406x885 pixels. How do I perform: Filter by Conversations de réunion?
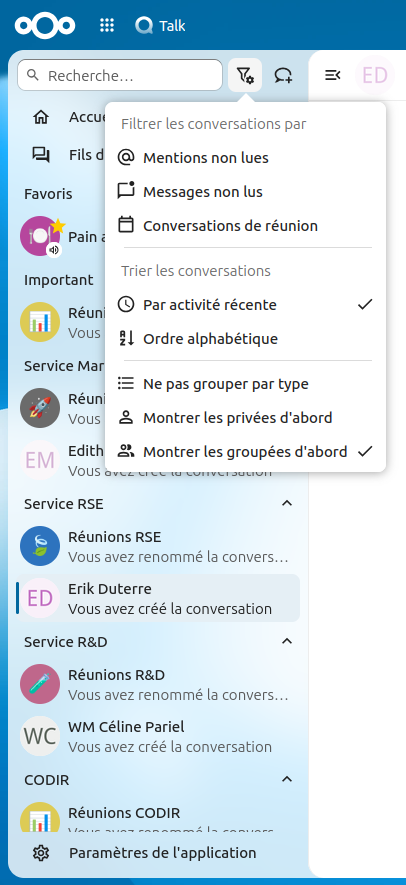coord(246,225)
